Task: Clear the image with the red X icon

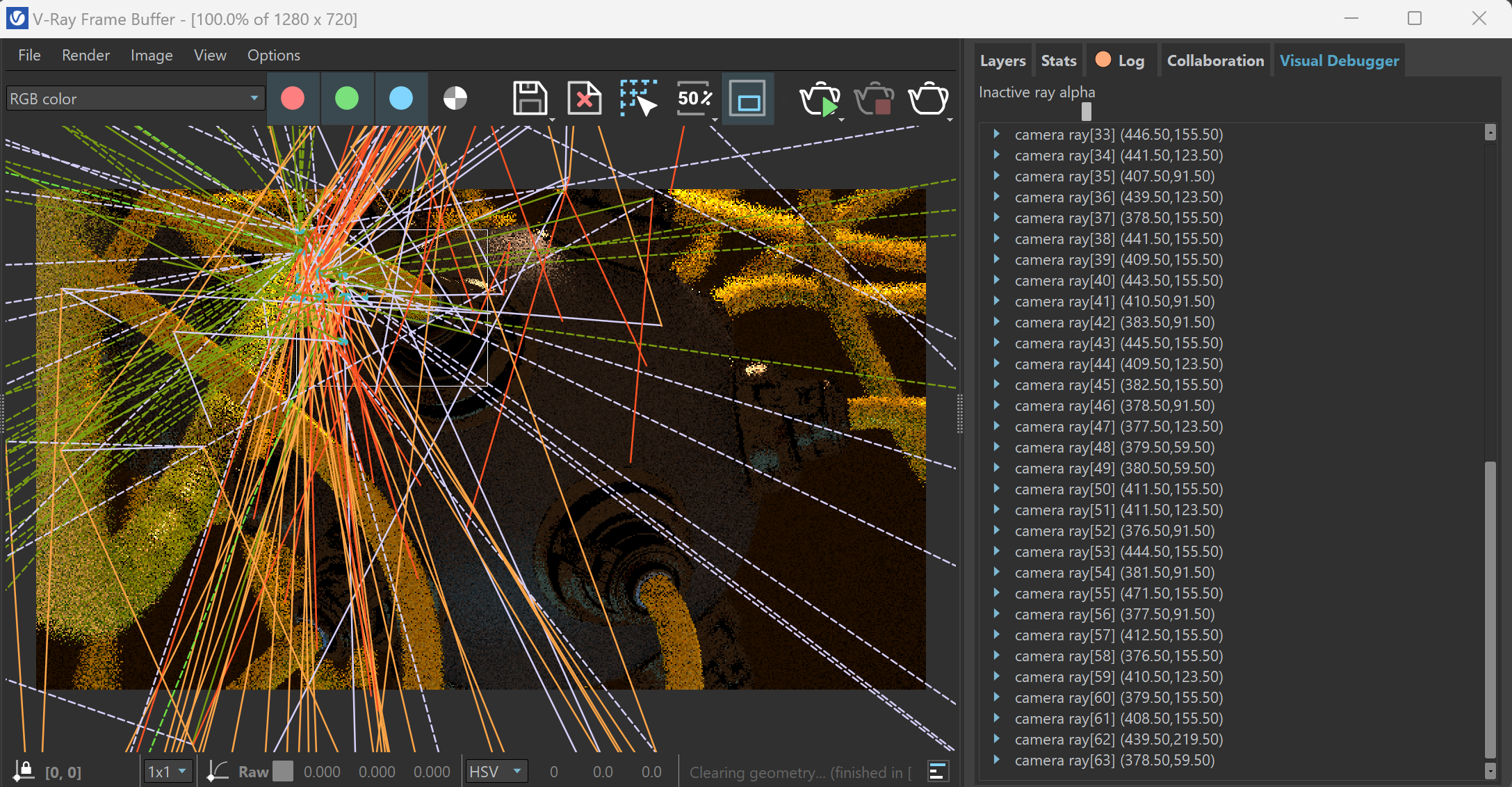Action: (585, 99)
